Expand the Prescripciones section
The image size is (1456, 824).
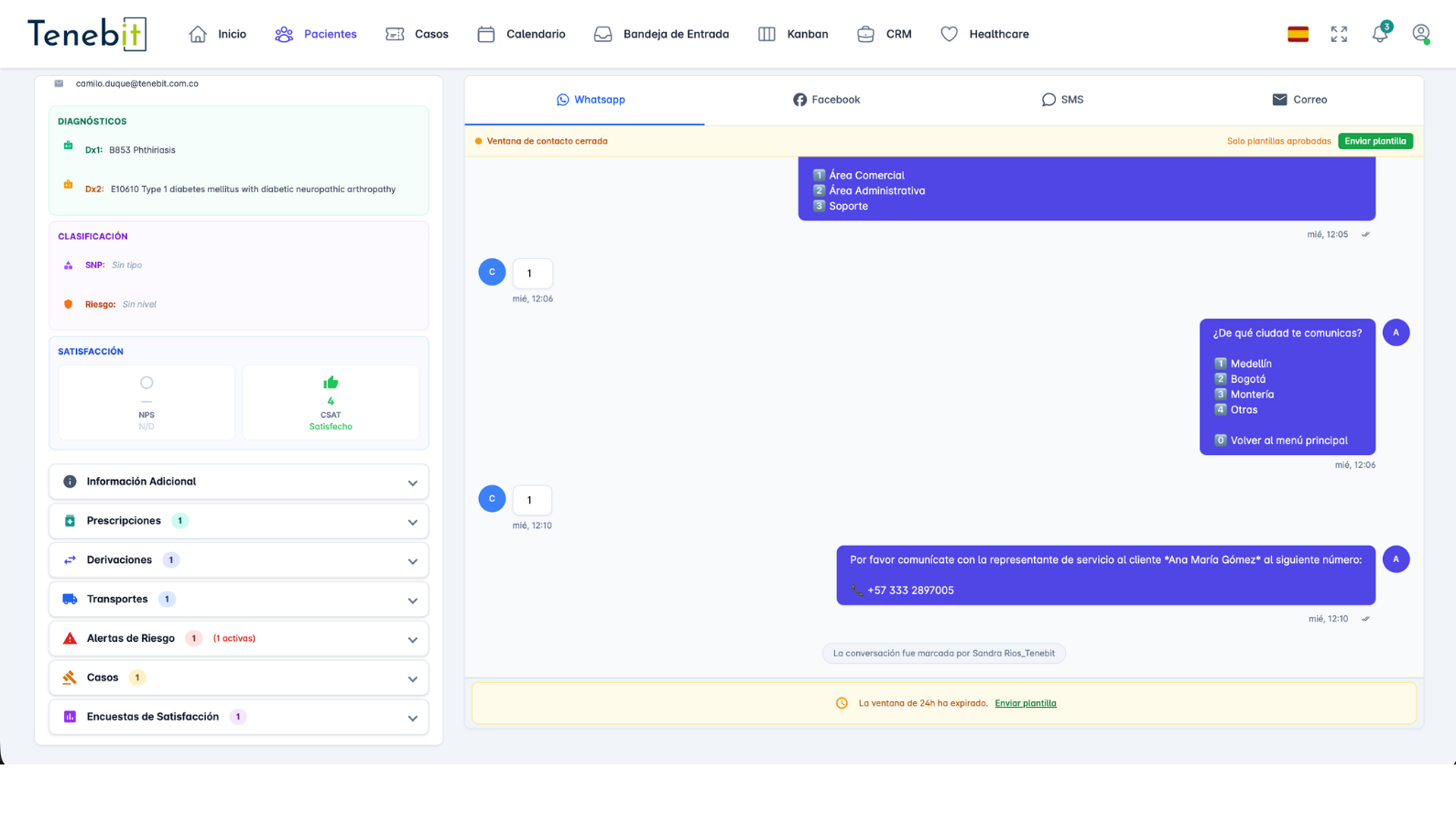(239, 521)
